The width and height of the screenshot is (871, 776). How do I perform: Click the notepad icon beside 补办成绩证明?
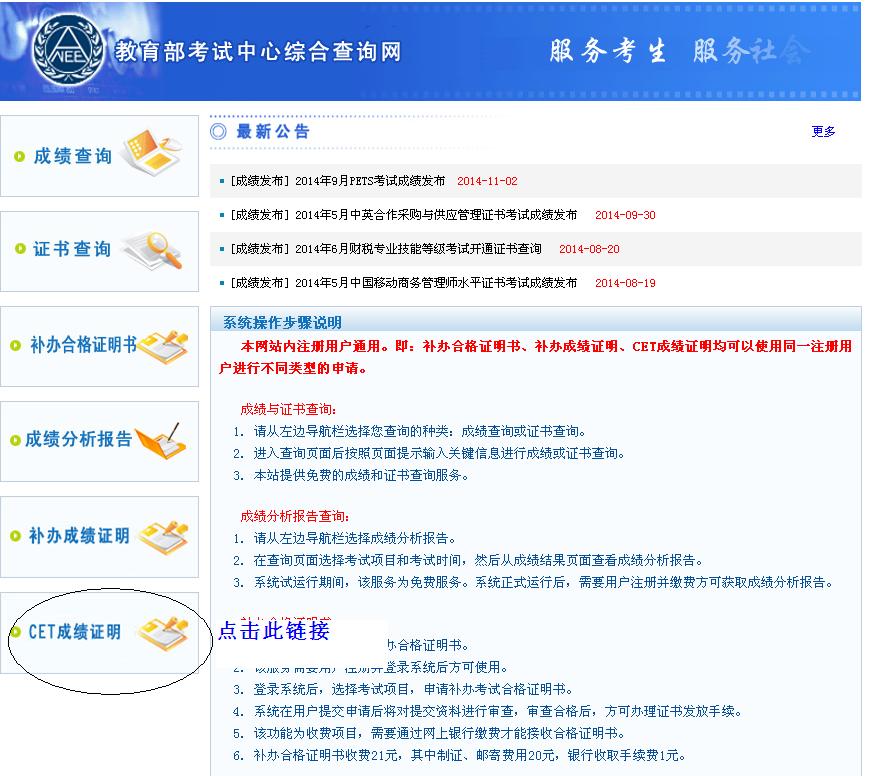click(164, 537)
